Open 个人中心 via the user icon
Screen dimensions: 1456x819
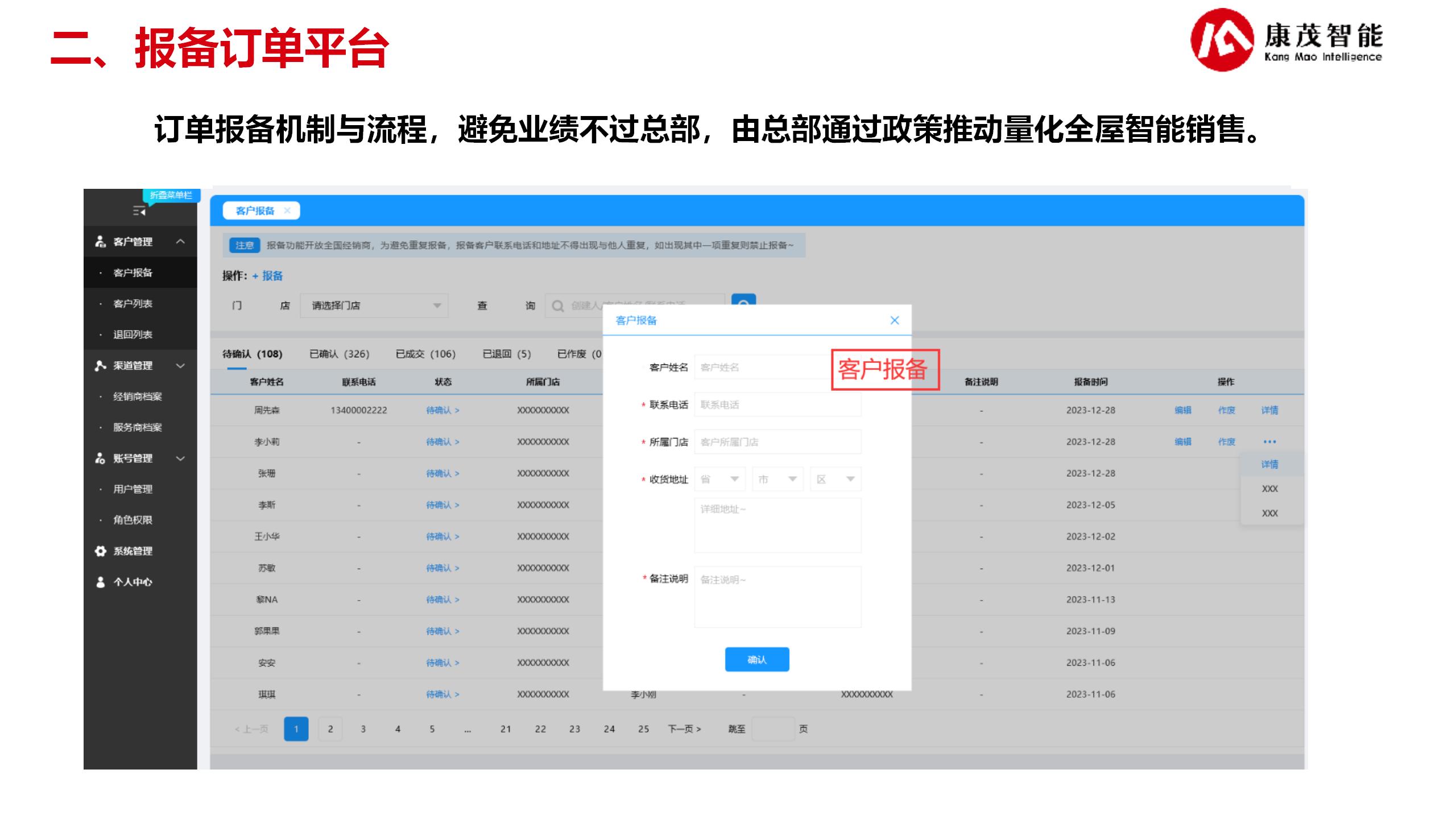[100, 582]
